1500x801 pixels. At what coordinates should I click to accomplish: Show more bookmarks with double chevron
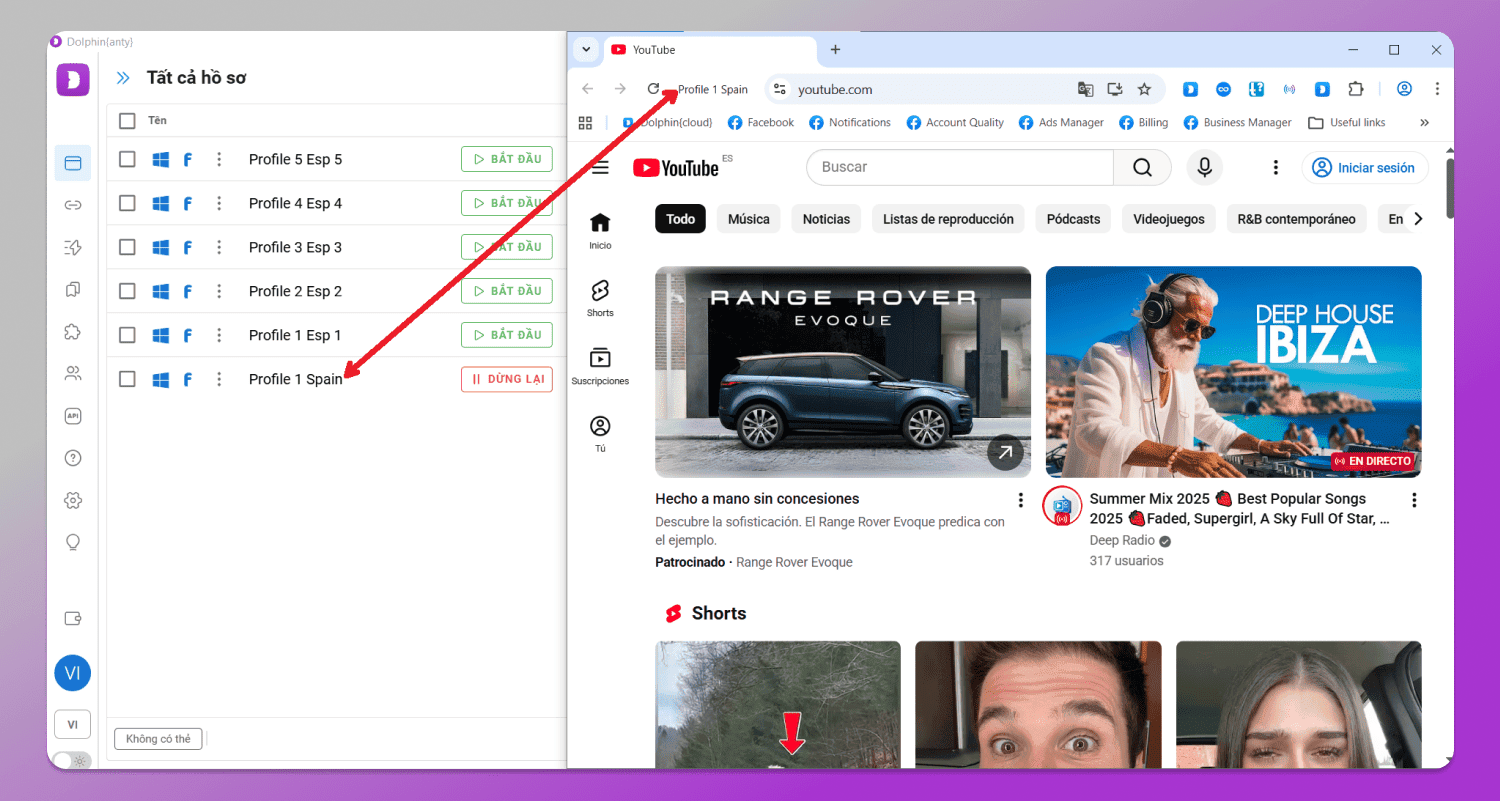coord(1424,122)
